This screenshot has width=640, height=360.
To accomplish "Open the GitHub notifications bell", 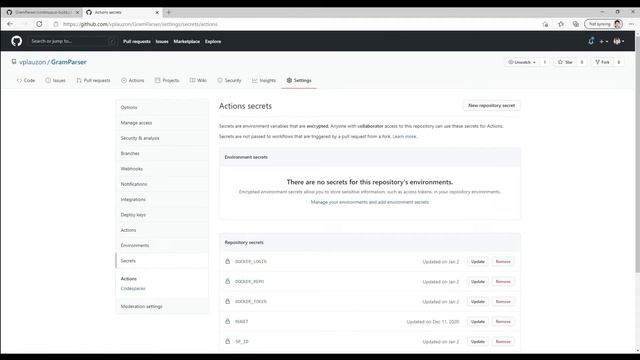I will pyautogui.click(x=591, y=41).
